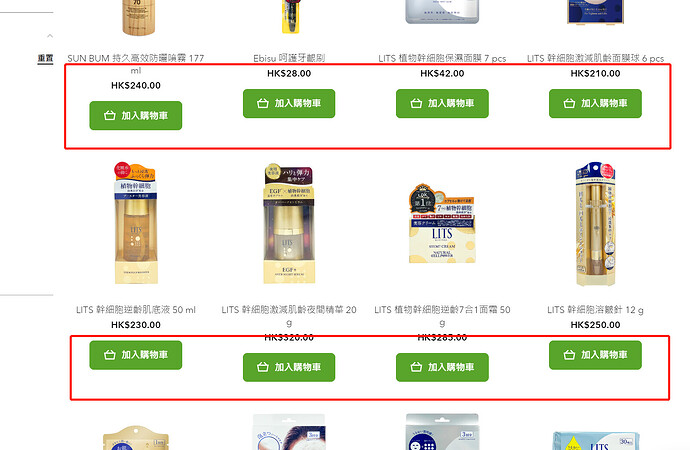Screen dimensions: 690x450
Task: Add Ebisu gum brush to cart
Action: [x=289, y=103]
